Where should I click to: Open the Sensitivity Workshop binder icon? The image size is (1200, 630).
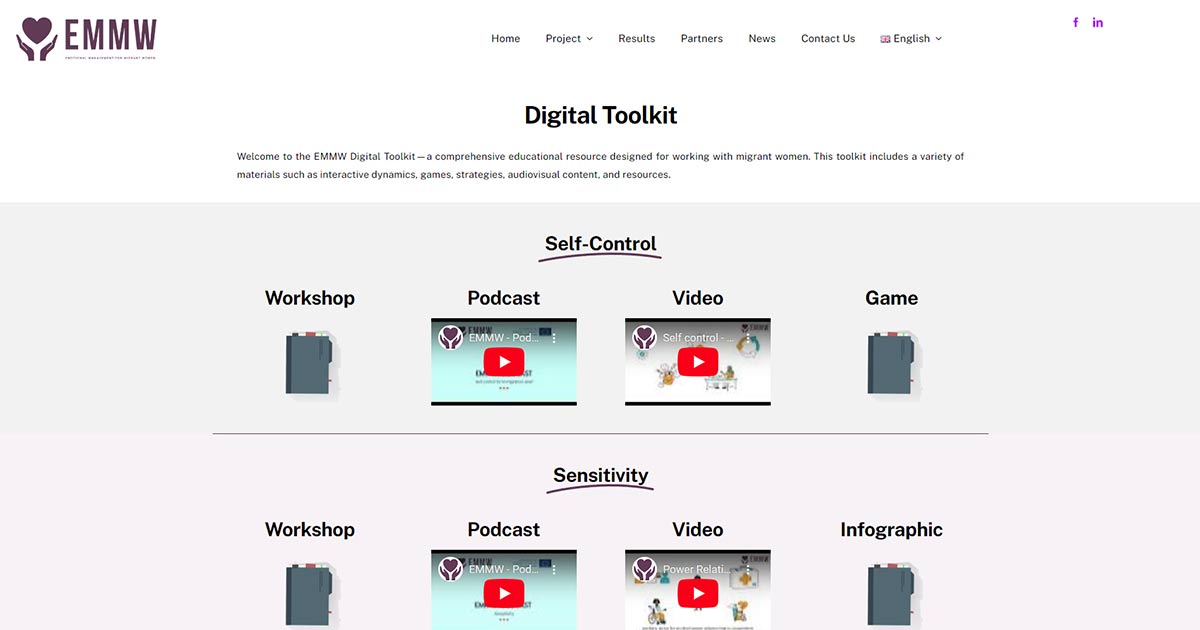[x=309, y=595]
